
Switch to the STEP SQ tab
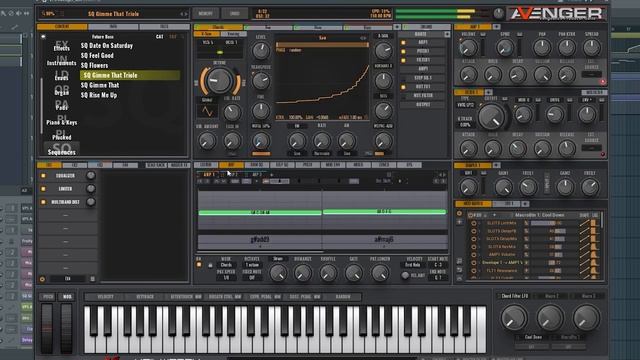(x=282, y=165)
